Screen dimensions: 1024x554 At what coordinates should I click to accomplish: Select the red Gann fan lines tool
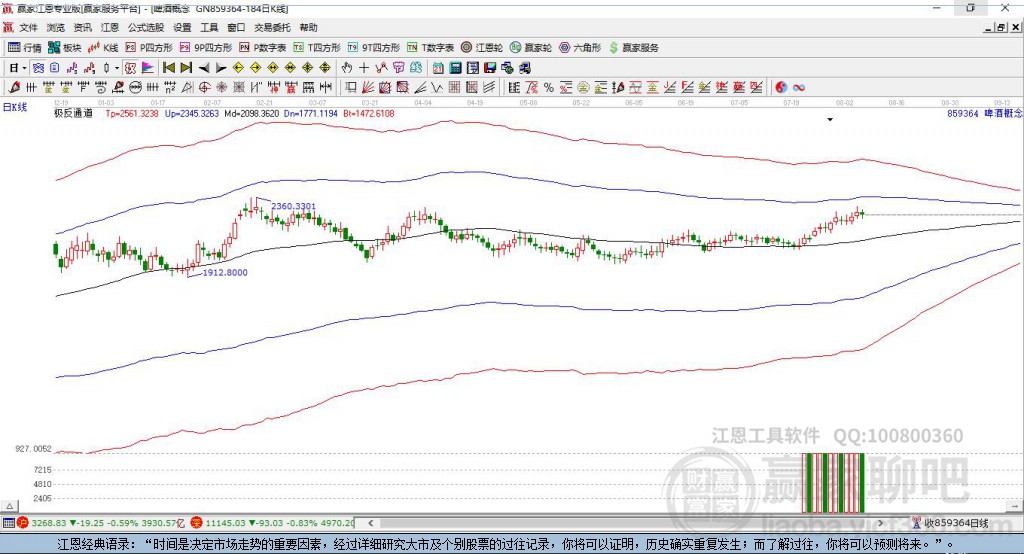tap(368, 88)
